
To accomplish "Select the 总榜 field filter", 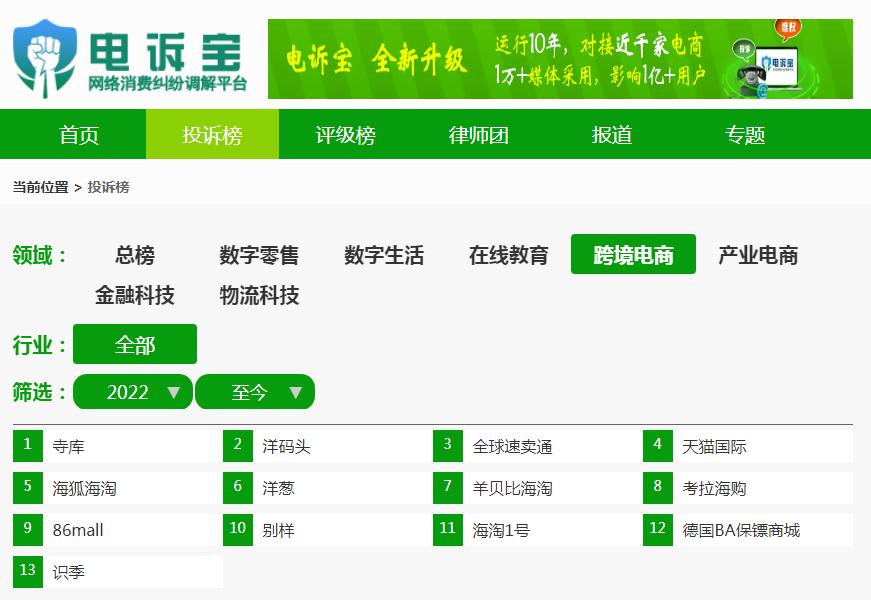I will click(134, 255).
